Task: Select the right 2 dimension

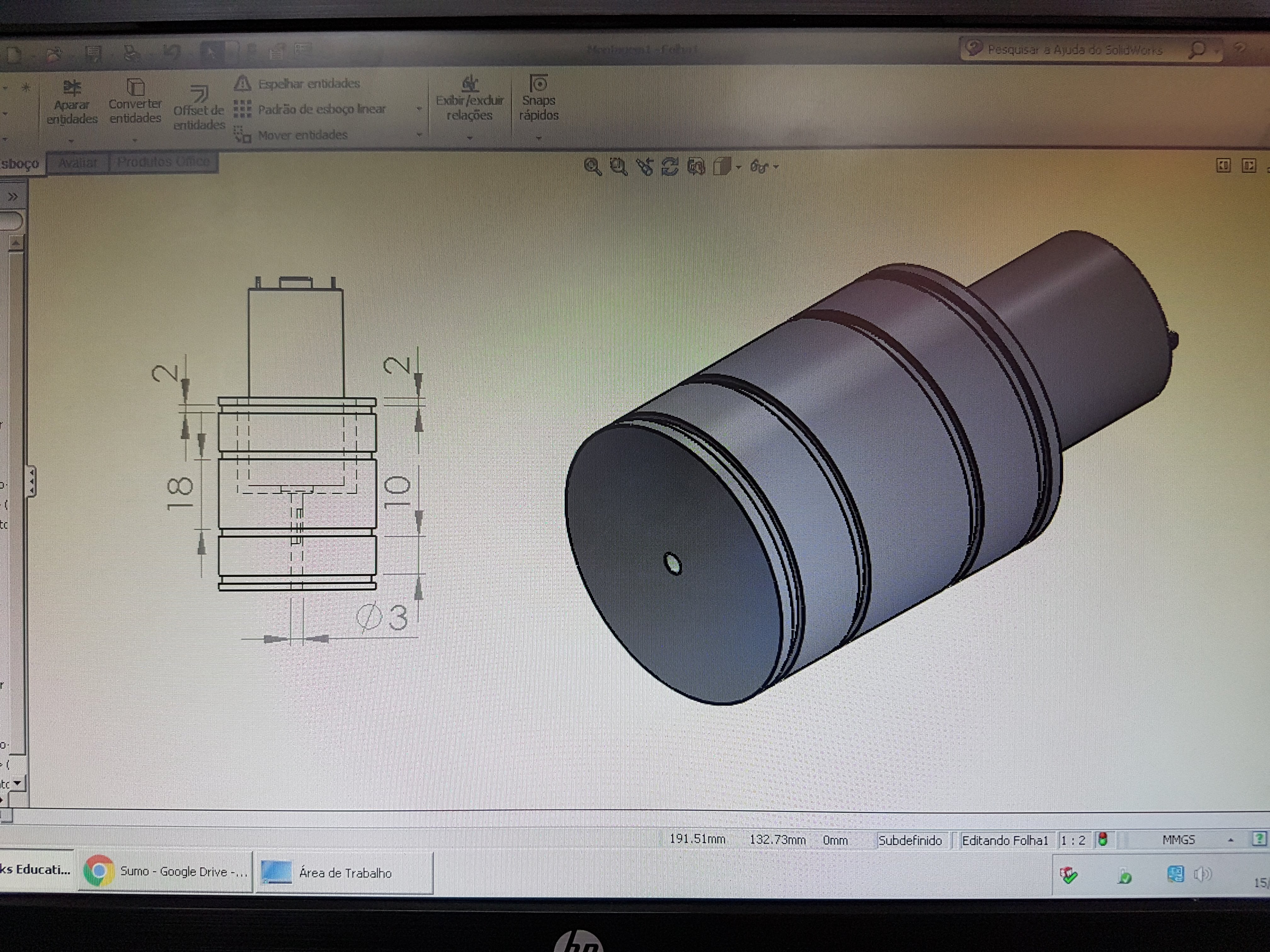Action: tap(397, 365)
